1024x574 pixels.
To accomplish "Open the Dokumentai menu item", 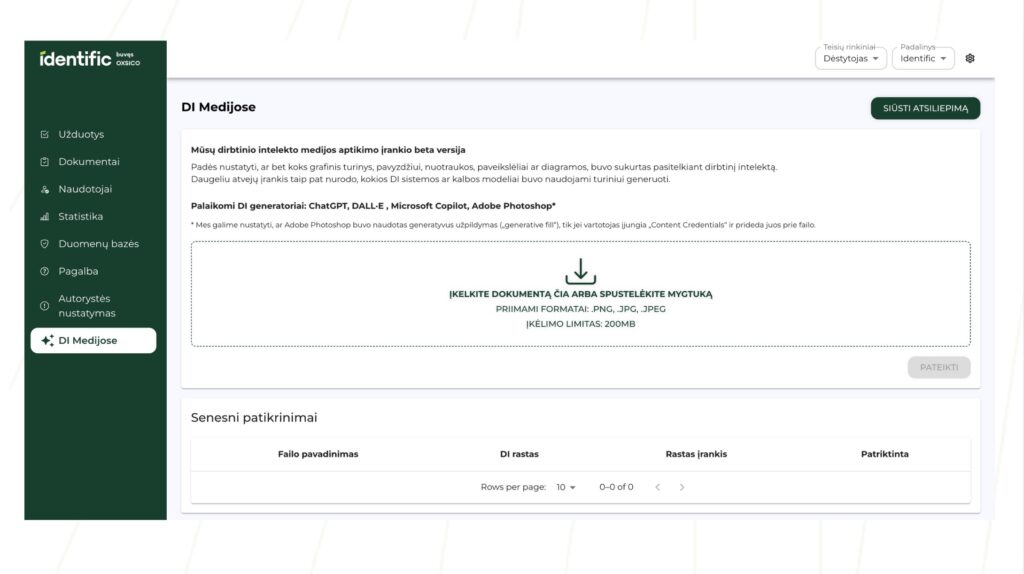I will (88, 162).
